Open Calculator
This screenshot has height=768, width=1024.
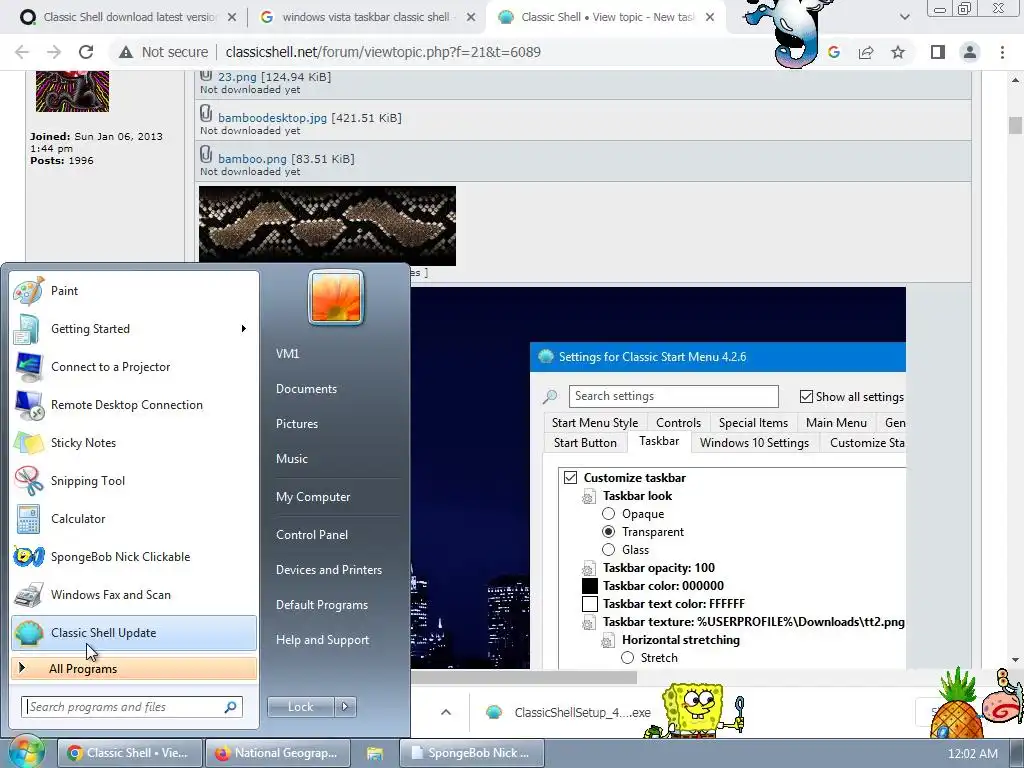(134, 519)
